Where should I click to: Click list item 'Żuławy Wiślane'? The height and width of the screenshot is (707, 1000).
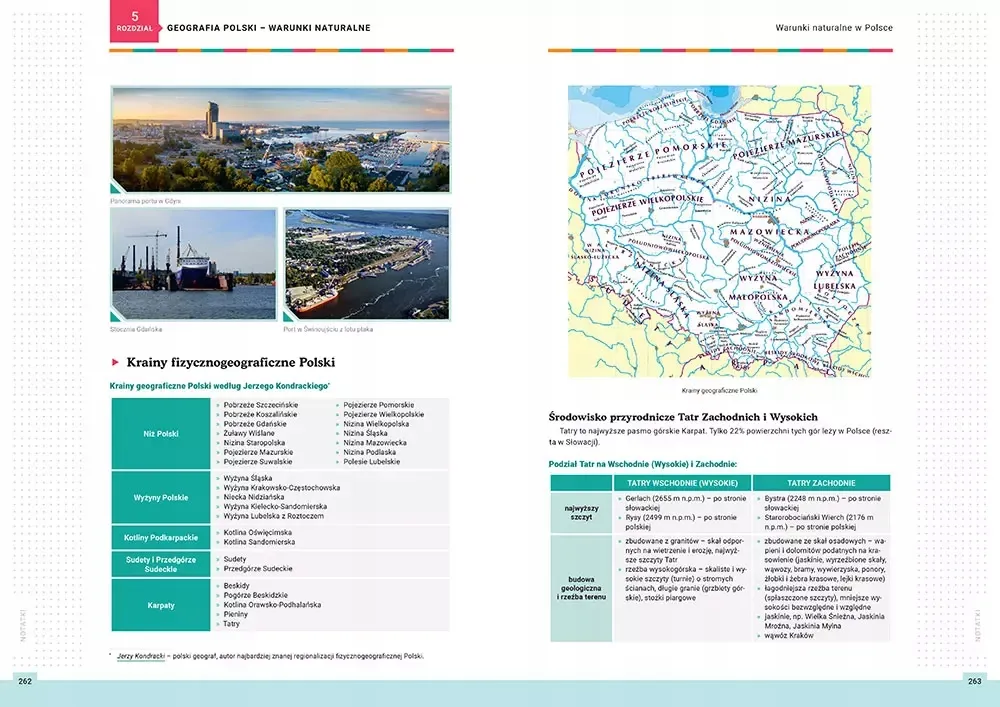click(x=249, y=433)
